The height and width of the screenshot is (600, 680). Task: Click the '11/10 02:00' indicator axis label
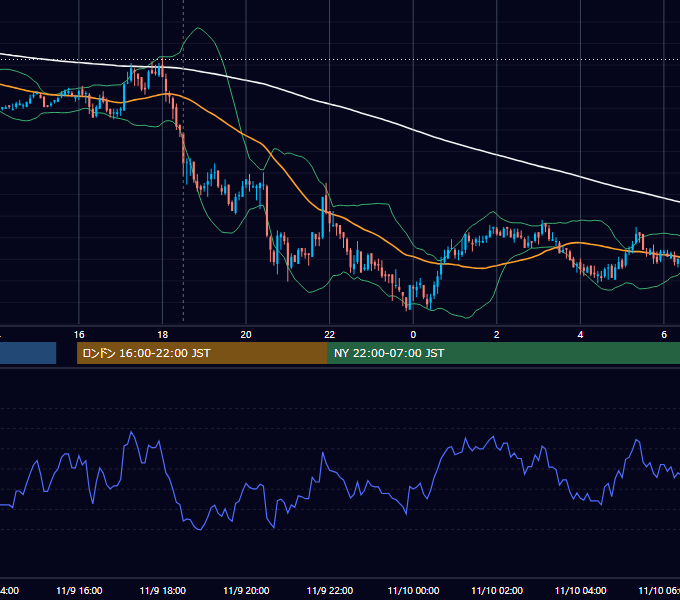click(x=497, y=590)
